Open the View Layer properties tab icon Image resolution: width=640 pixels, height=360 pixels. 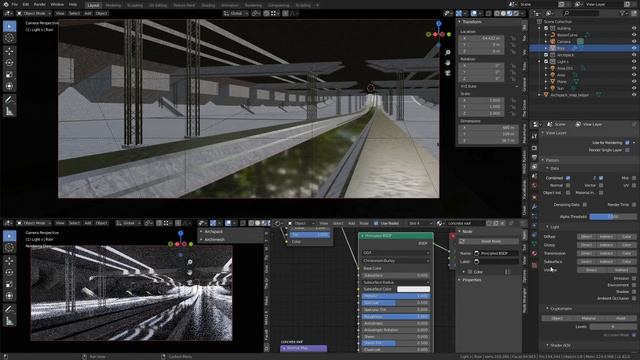pyautogui.click(x=534, y=167)
